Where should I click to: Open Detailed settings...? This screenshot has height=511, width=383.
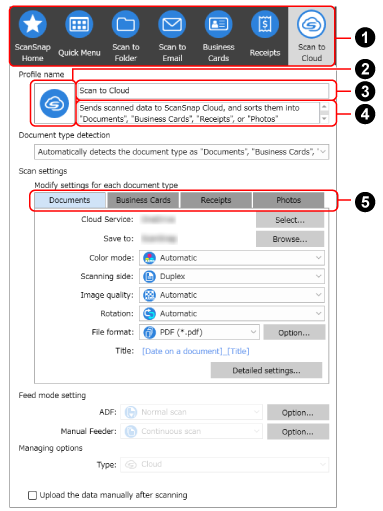coord(267,371)
